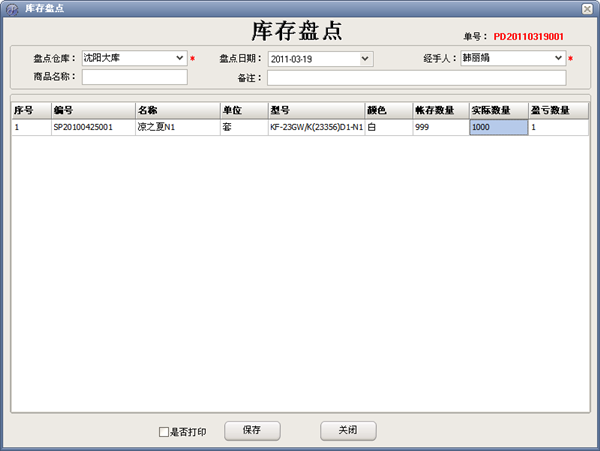Open the 盘点仓库 warehouse dropdown

180,58
